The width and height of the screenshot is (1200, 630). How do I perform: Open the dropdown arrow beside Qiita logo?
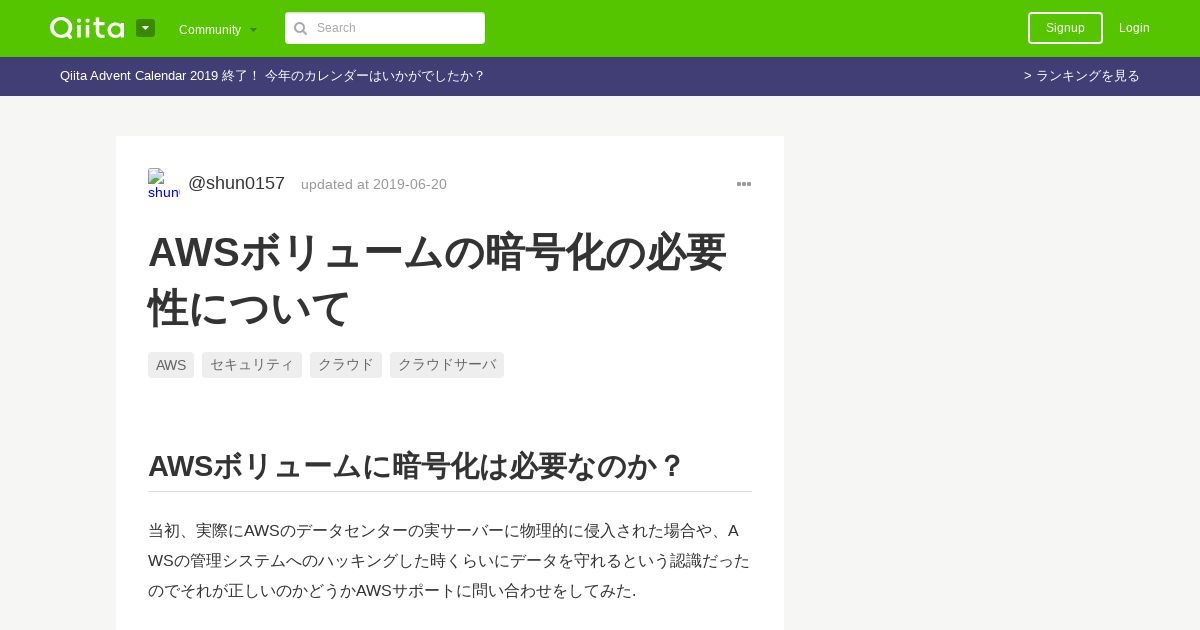[x=146, y=28]
